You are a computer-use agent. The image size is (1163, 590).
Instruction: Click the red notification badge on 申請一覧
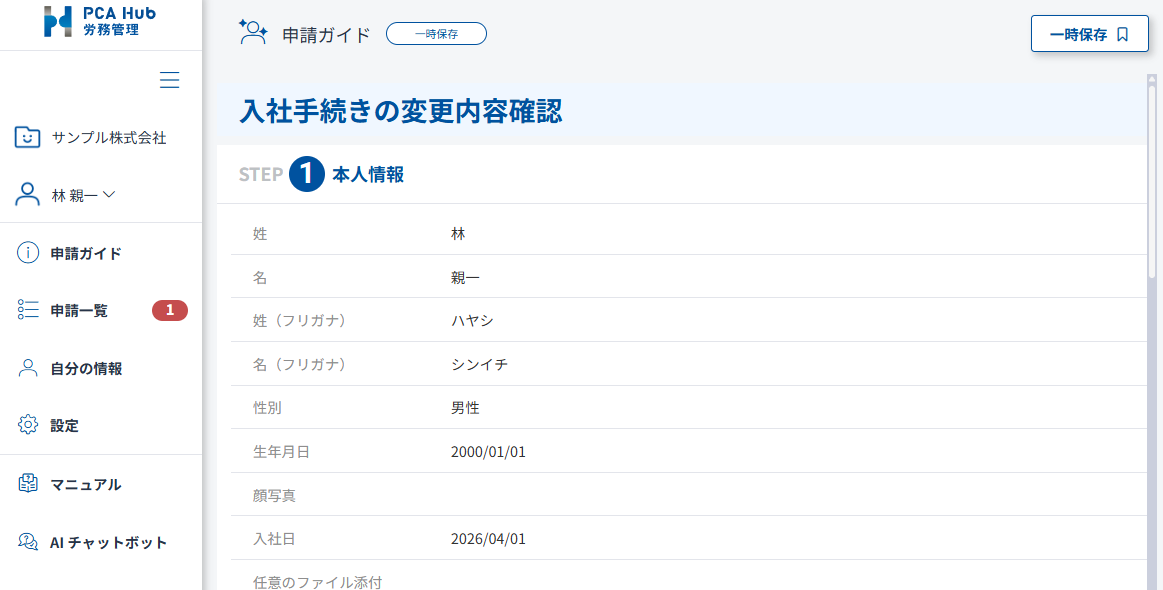click(170, 310)
